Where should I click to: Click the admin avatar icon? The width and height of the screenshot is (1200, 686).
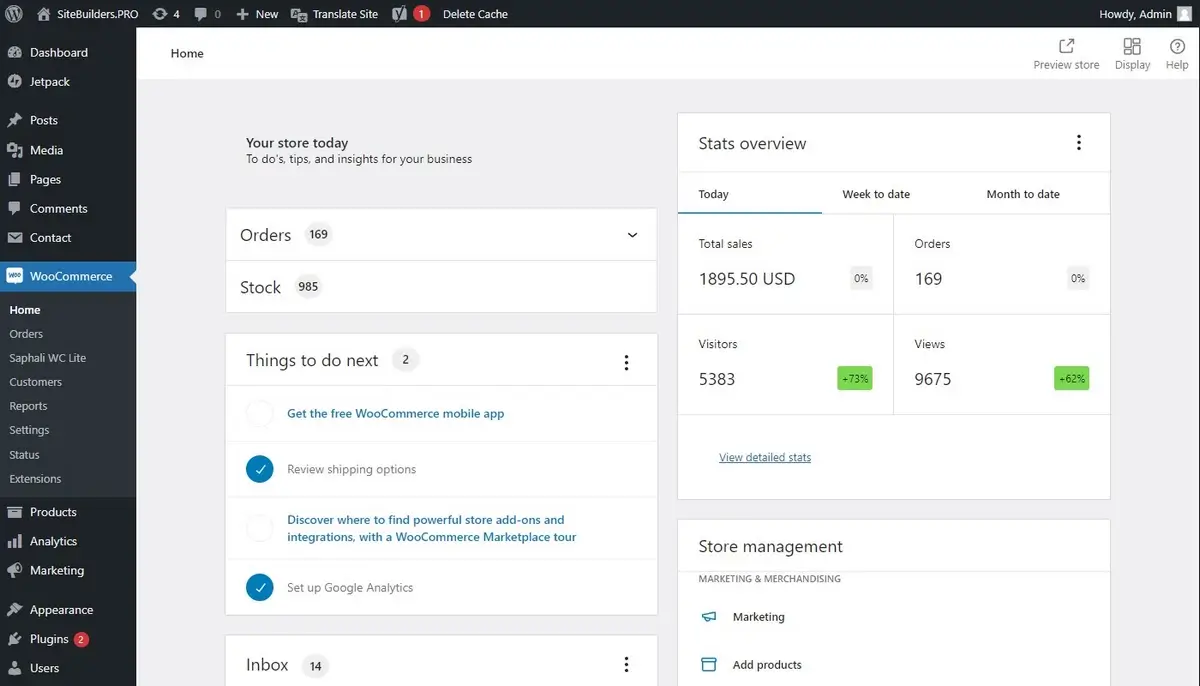(1185, 14)
